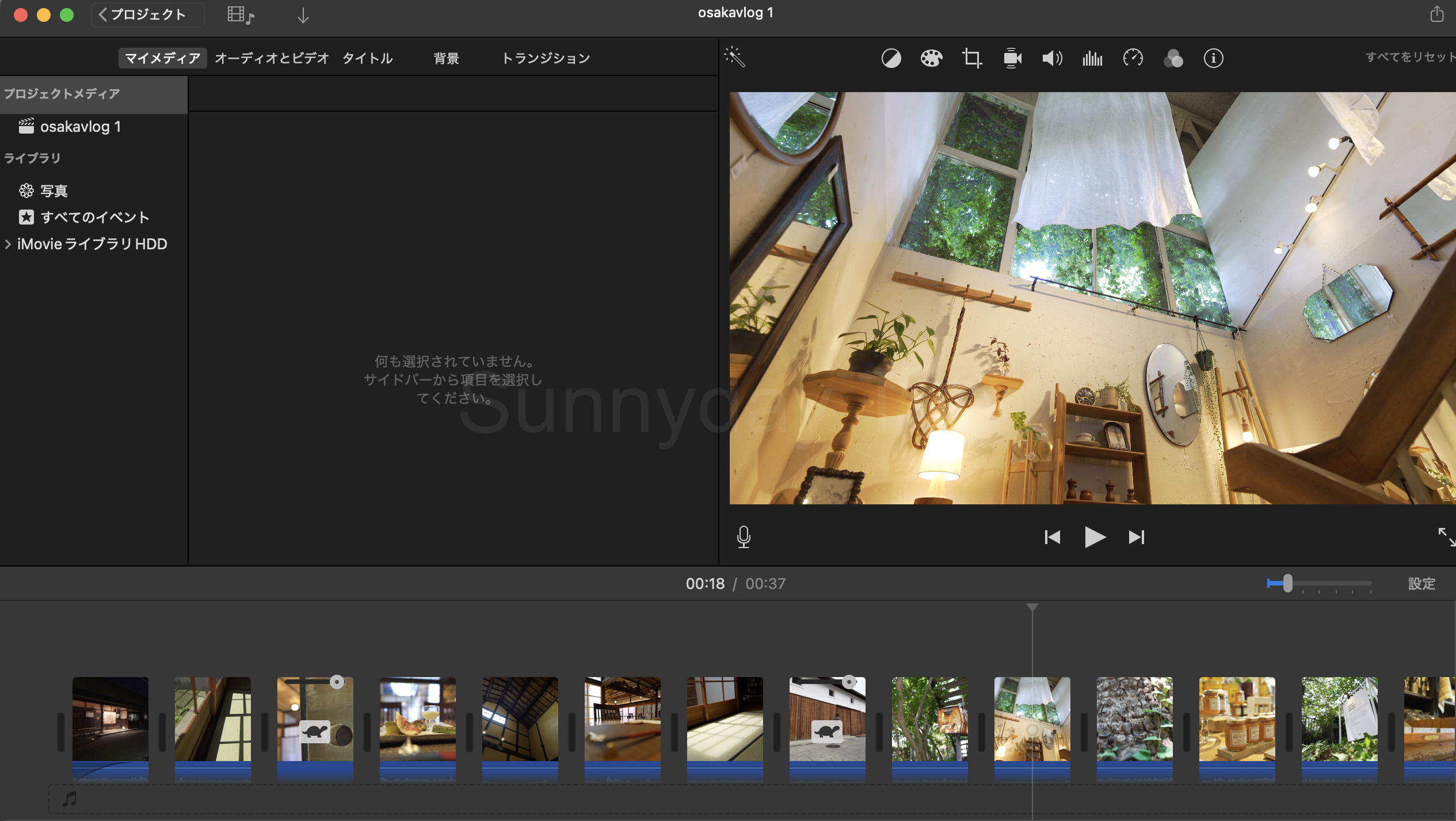Switch to the トランジション tab
The image size is (1456, 821).
click(x=546, y=58)
